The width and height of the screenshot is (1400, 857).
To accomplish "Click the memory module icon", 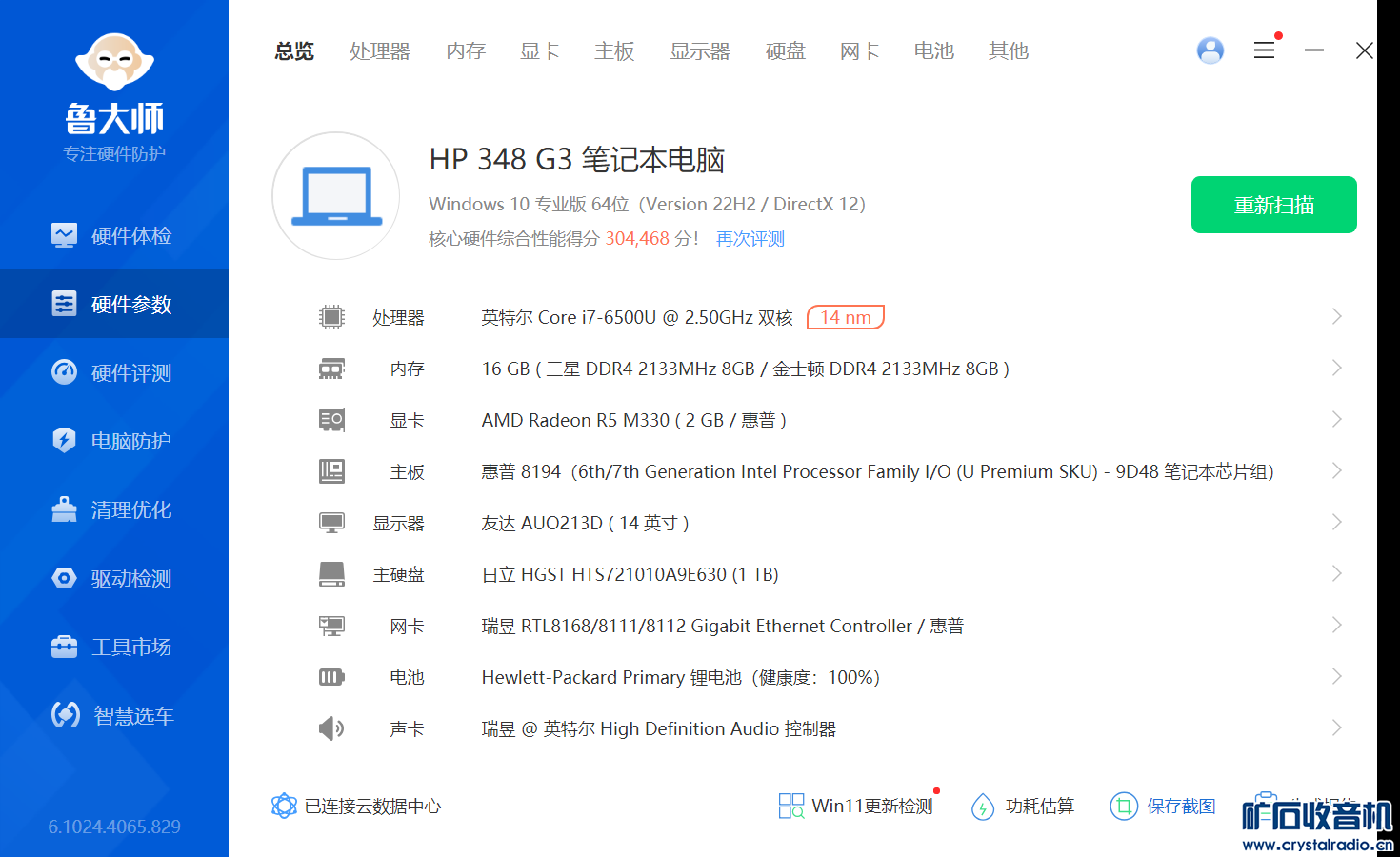I will pos(331,369).
